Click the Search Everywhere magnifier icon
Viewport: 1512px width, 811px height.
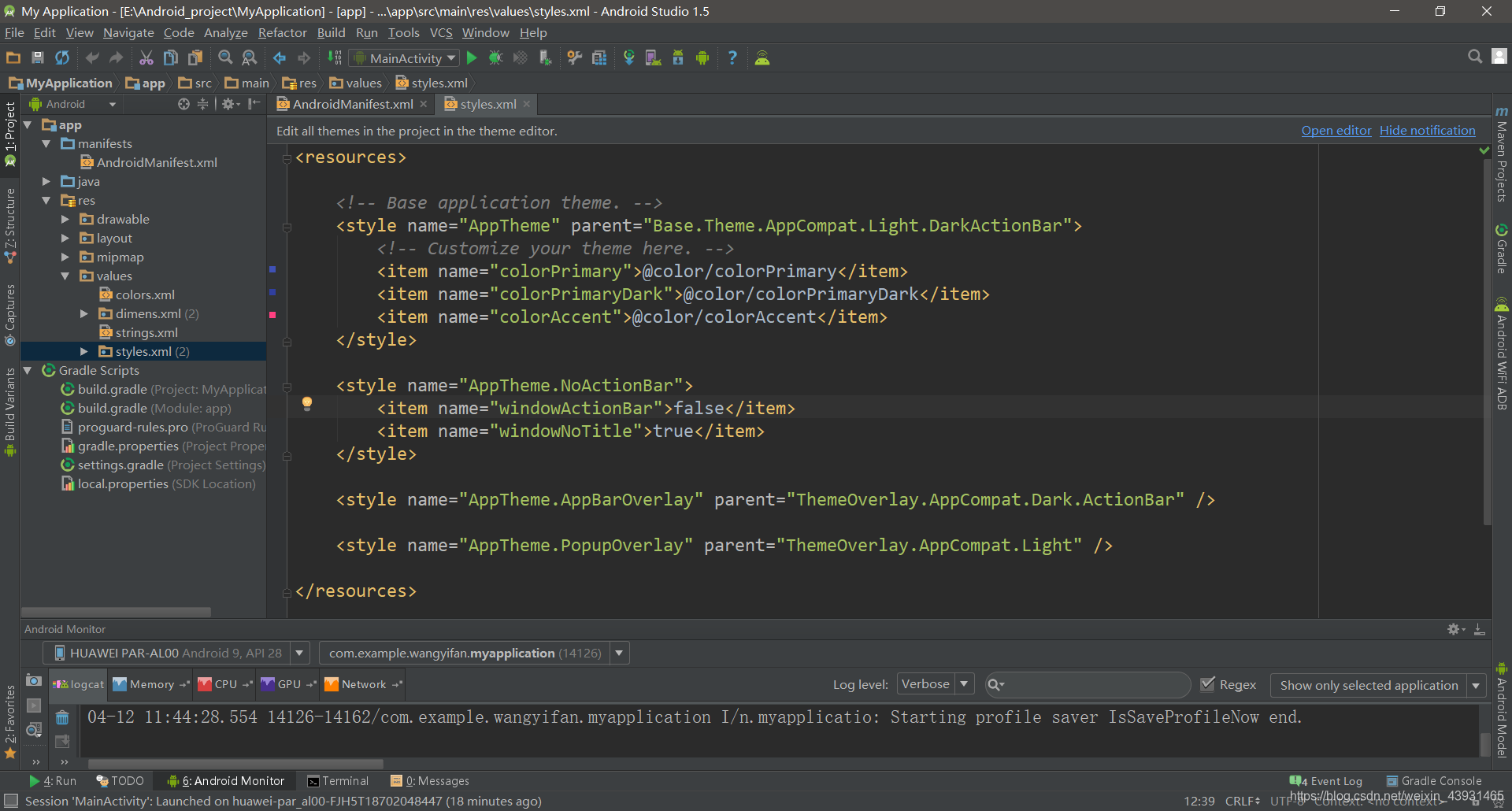coord(1475,57)
